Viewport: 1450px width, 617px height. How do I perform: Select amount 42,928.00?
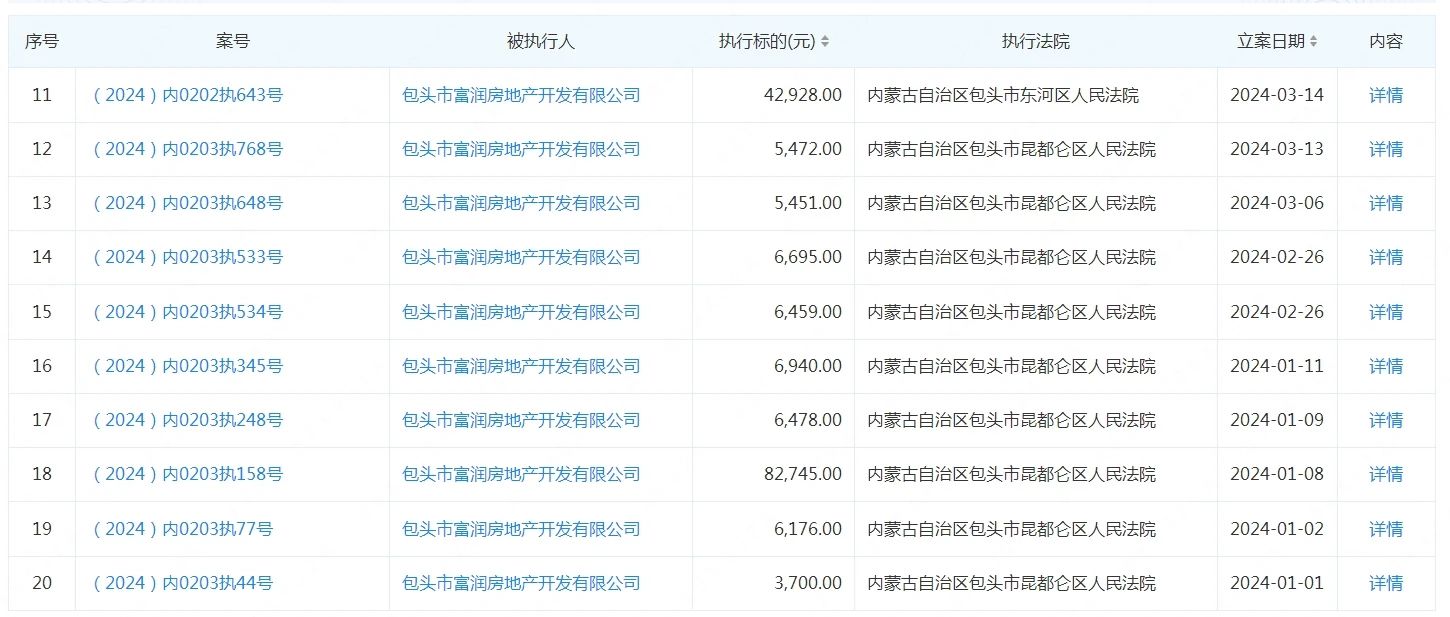802,95
